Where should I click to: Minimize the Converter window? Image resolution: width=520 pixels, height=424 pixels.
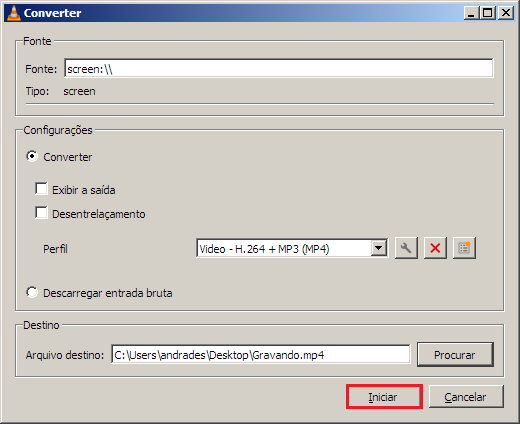pyautogui.click(x=471, y=13)
